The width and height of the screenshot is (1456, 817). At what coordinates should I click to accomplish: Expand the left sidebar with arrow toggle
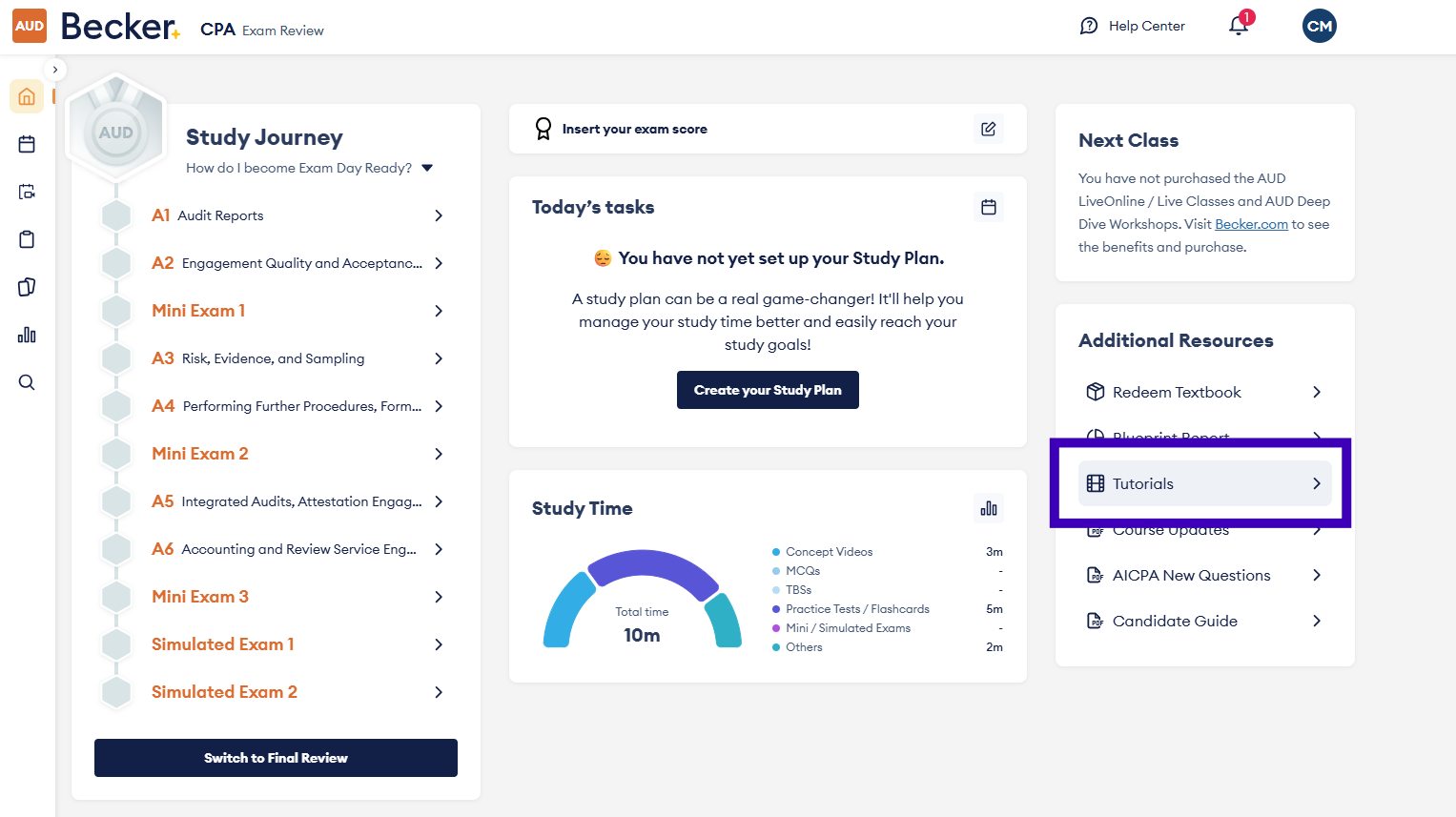(x=55, y=70)
